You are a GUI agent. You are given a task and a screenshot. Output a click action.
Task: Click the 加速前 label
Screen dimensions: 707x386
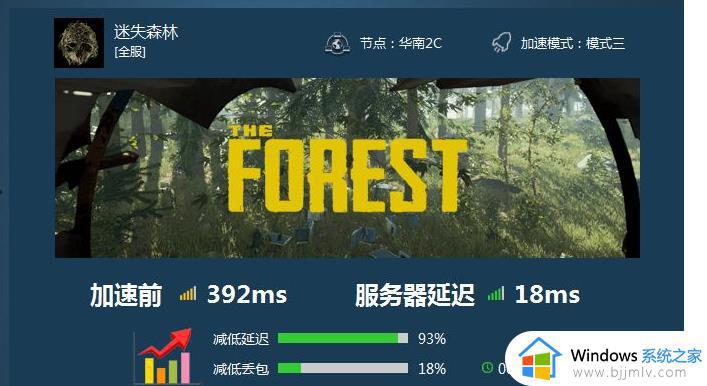coord(126,295)
